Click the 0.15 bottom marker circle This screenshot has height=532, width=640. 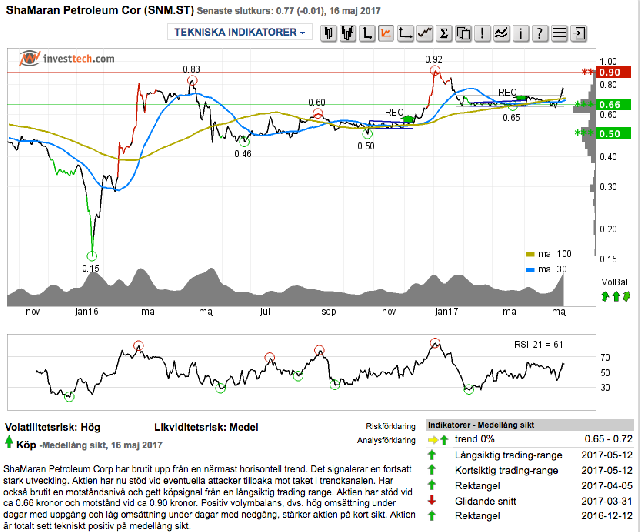point(92,256)
